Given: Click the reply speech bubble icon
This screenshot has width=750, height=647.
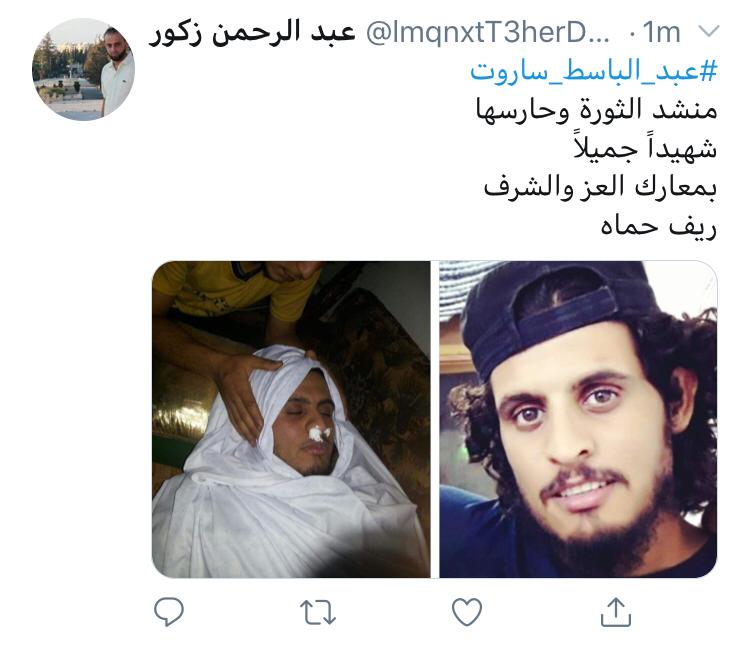Looking at the screenshot, I should coord(168,611).
